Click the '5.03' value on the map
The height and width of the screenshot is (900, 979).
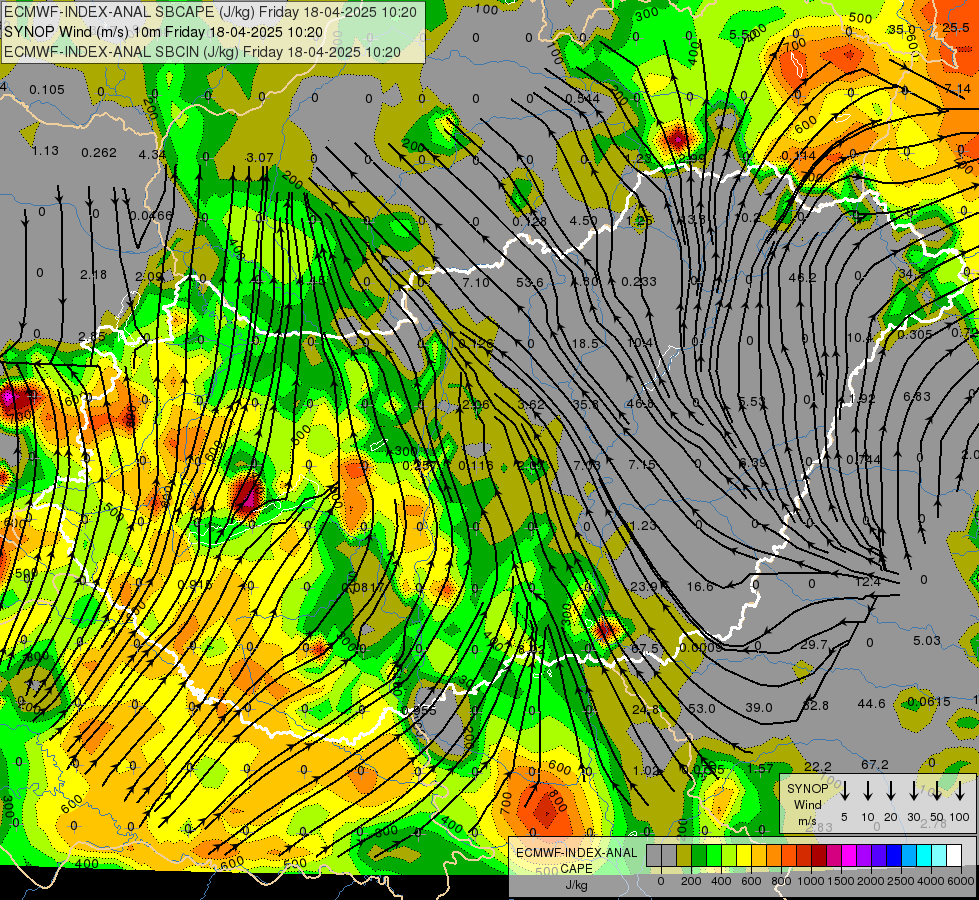(927, 641)
